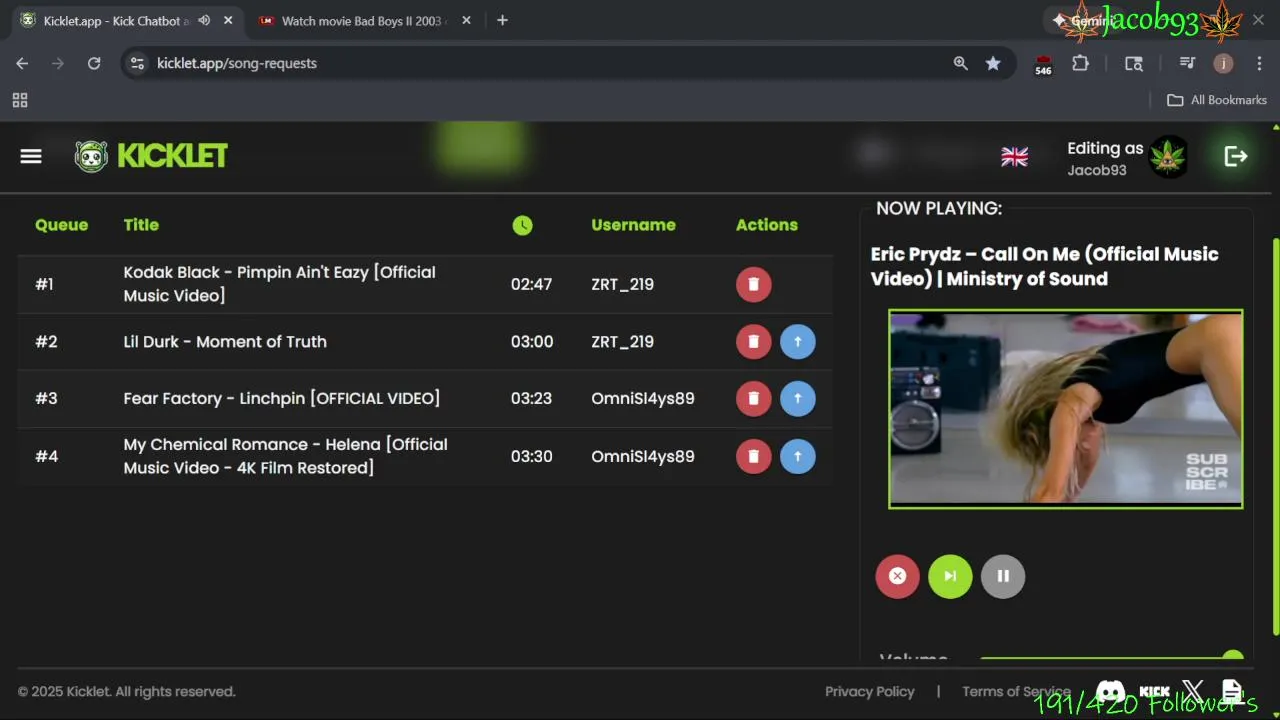Open the Extensions puzzle icon

[x=1080, y=63]
